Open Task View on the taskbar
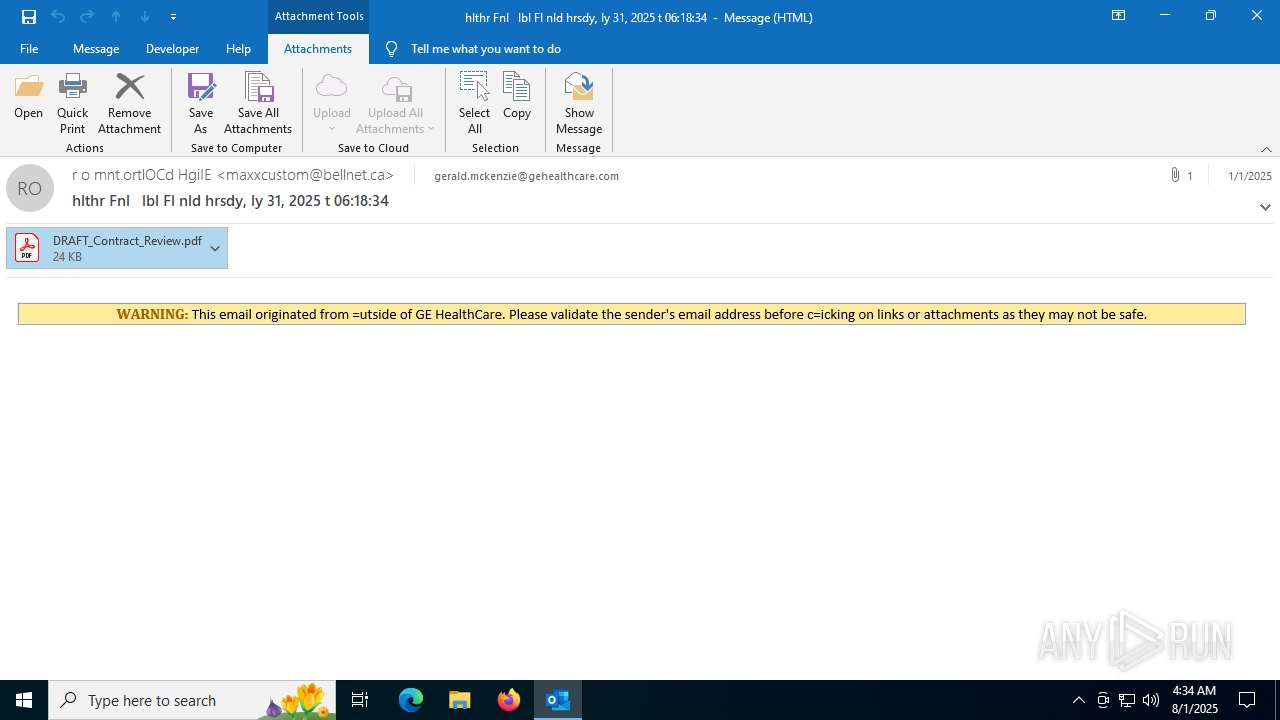The width and height of the screenshot is (1280, 720). (360, 700)
